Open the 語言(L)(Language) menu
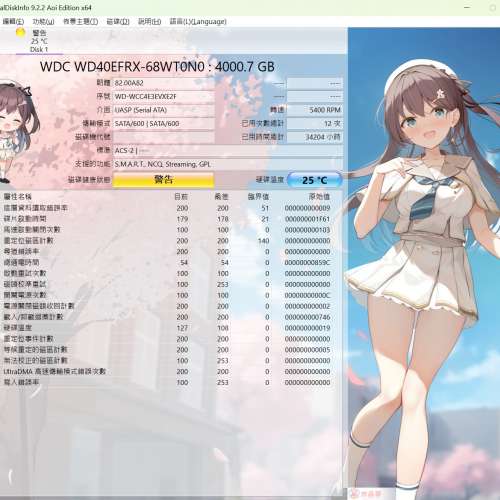This screenshot has width=500, height=500. pos(198,22)
